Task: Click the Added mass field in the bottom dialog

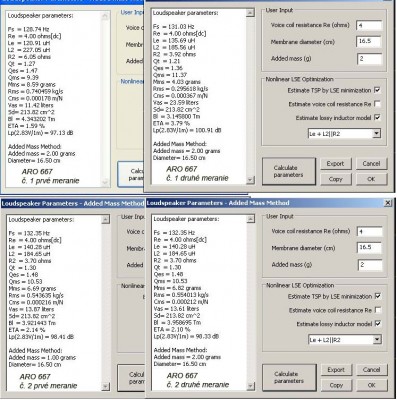Action: (x=370, y=265)
